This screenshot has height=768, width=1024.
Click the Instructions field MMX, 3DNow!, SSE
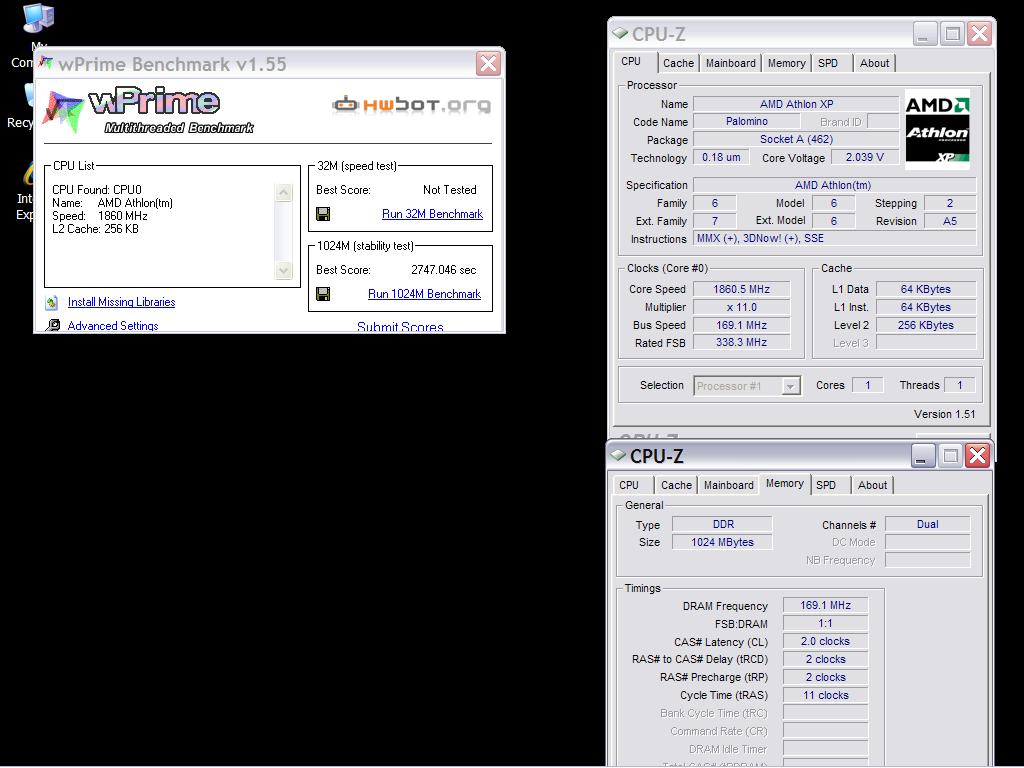(835, 238)
